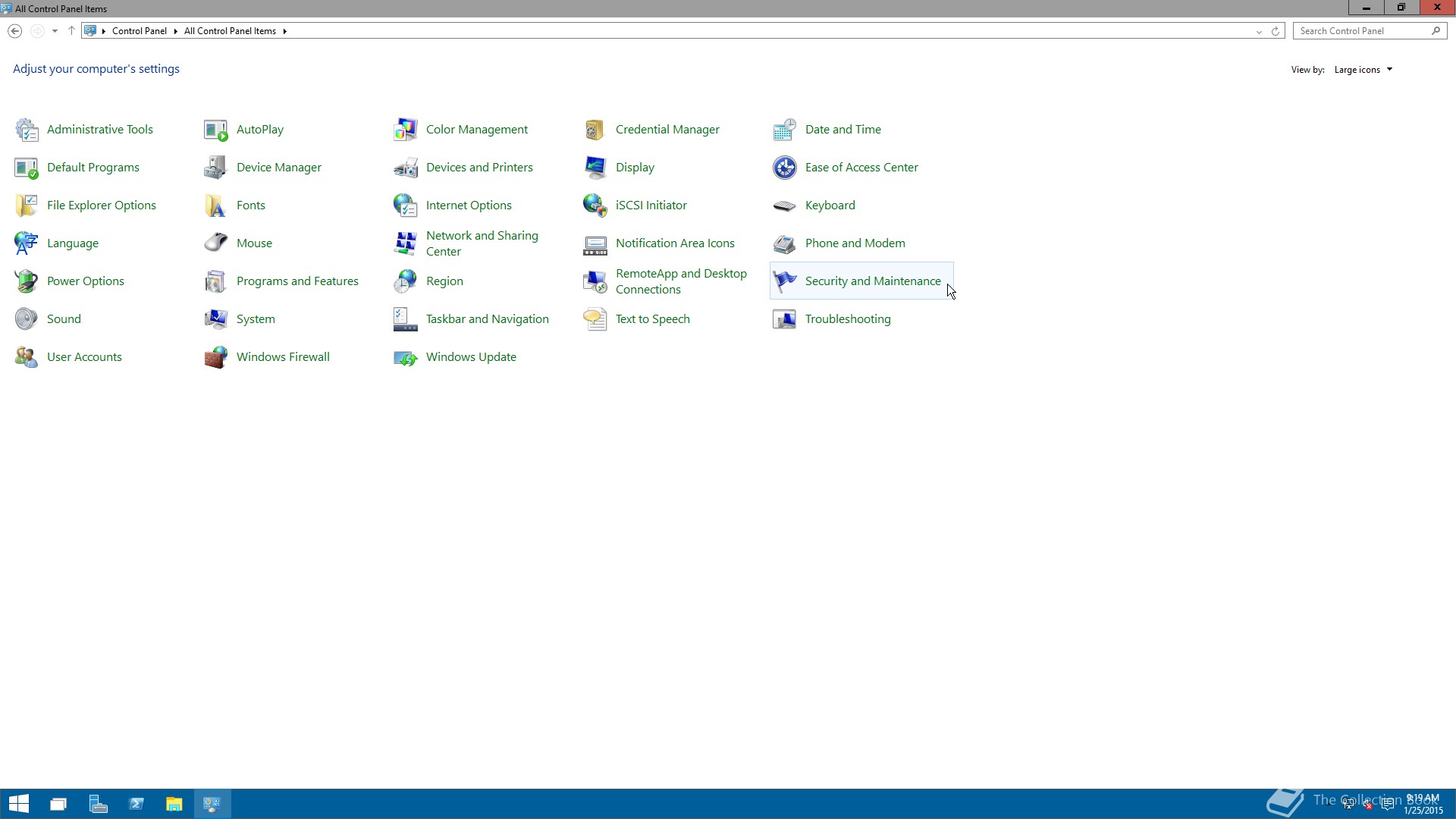Click the System link

(256, 319)
